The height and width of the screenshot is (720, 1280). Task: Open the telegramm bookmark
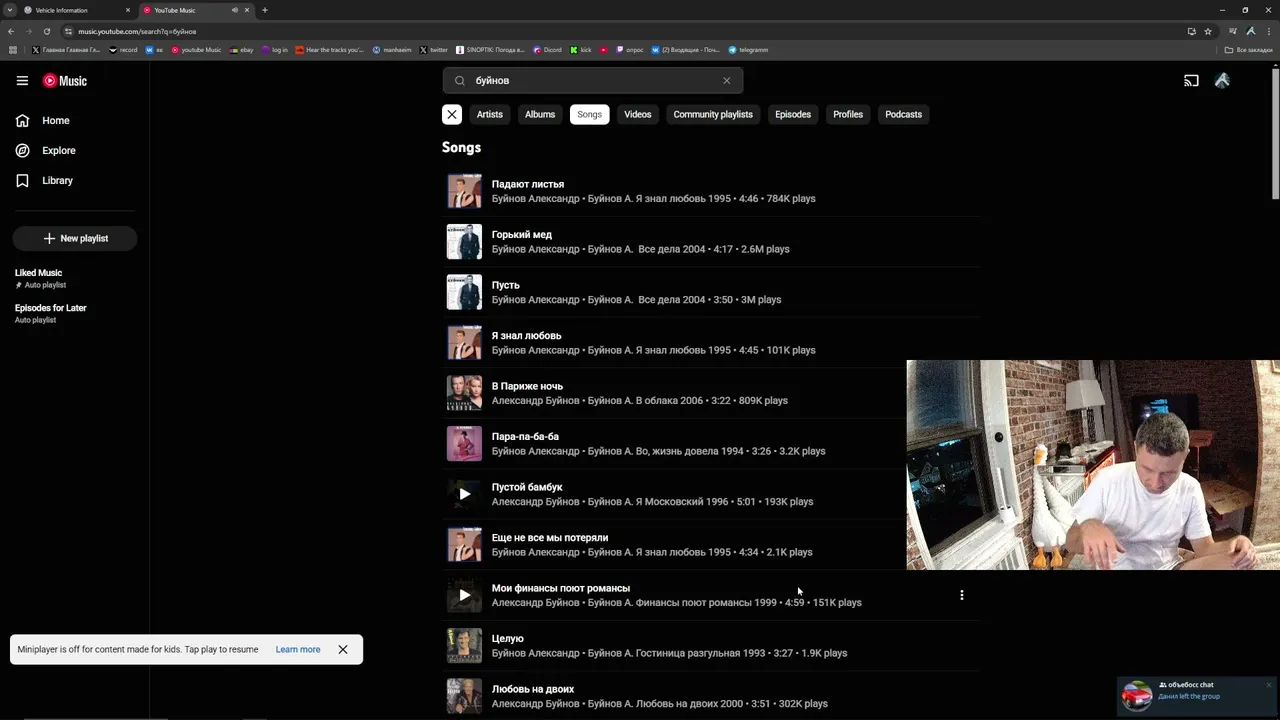749,50
